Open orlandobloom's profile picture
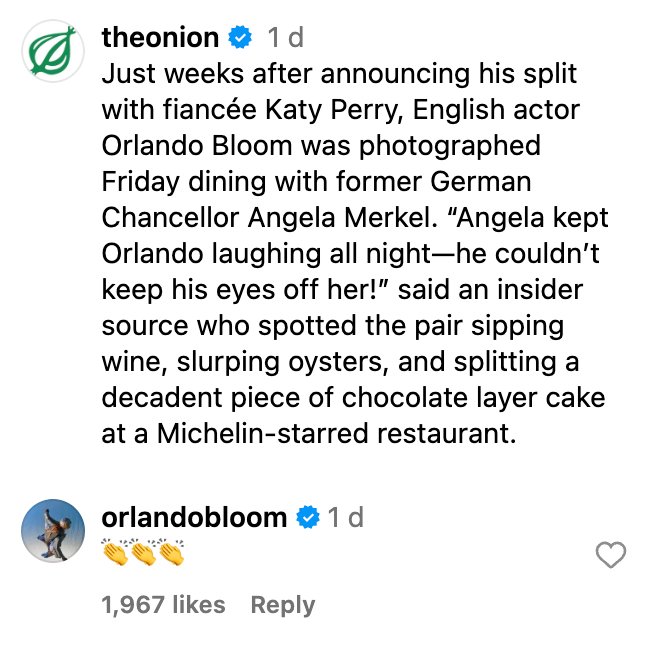Image resolution: width=658 pixels, height=646 pixels. (x=53, y=530)
